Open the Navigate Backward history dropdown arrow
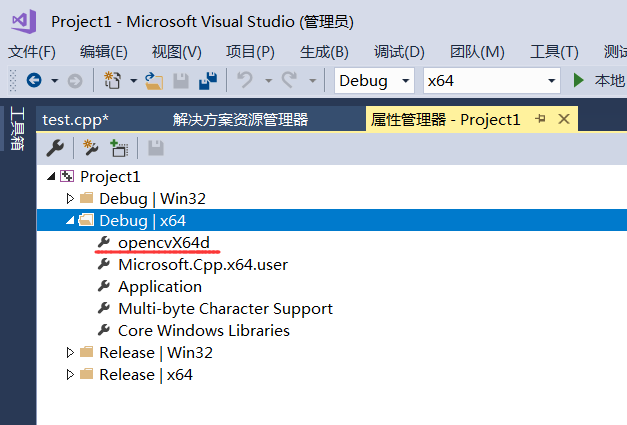The width and height of the screenshot is (627, 425). pos(54,81)
